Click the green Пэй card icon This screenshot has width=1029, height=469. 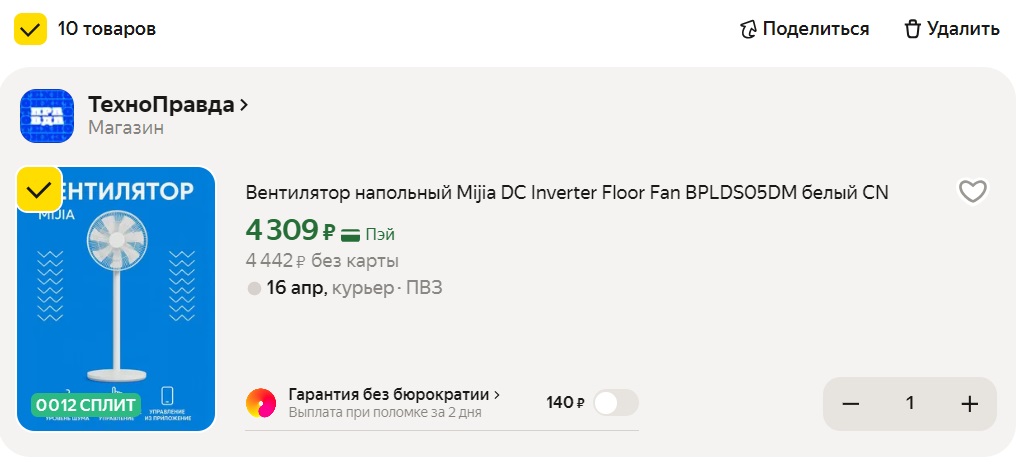point(350,235)
